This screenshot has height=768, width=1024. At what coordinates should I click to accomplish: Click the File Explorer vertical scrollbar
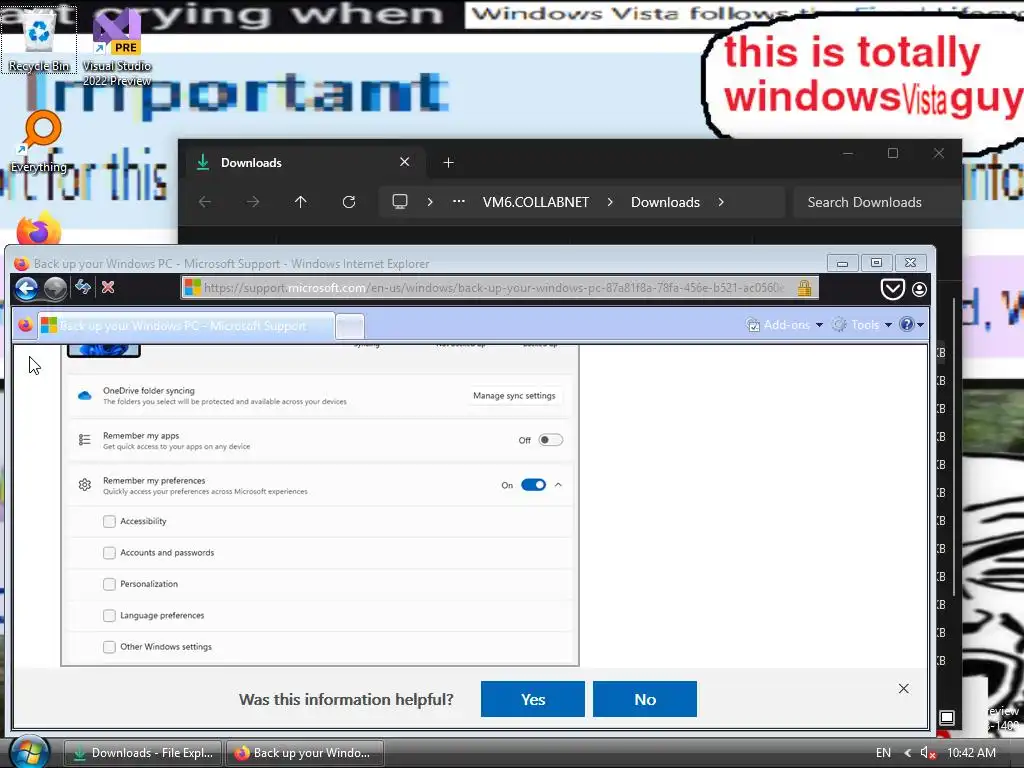pyautogui.click(x=955, y=447)
